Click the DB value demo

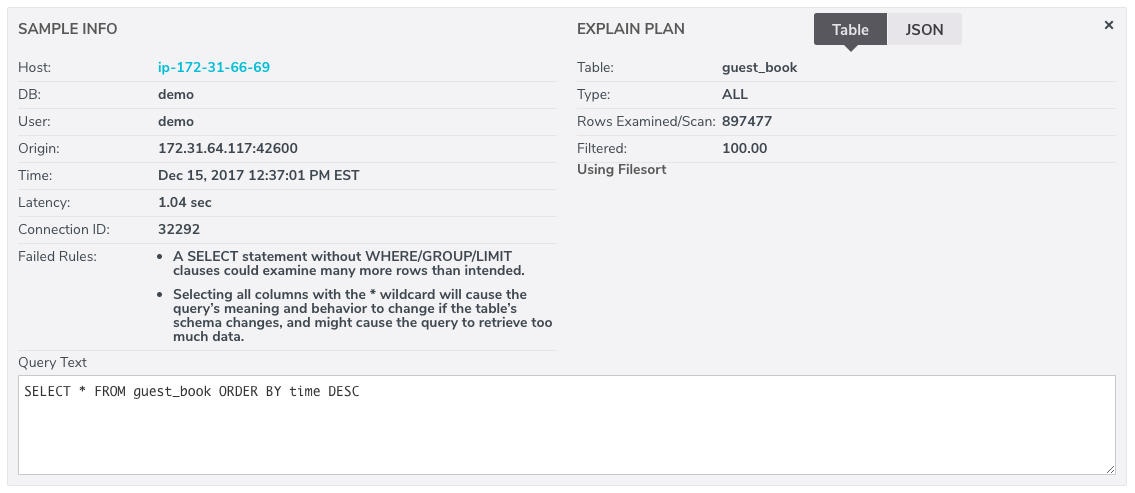(x=176, y=94)
